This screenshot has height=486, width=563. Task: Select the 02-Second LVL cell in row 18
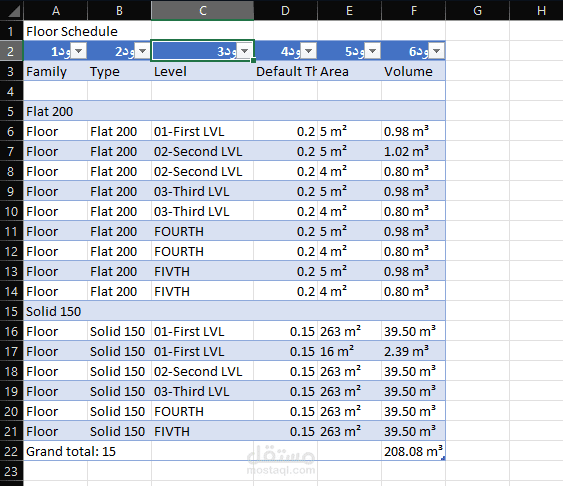(203, 371)
